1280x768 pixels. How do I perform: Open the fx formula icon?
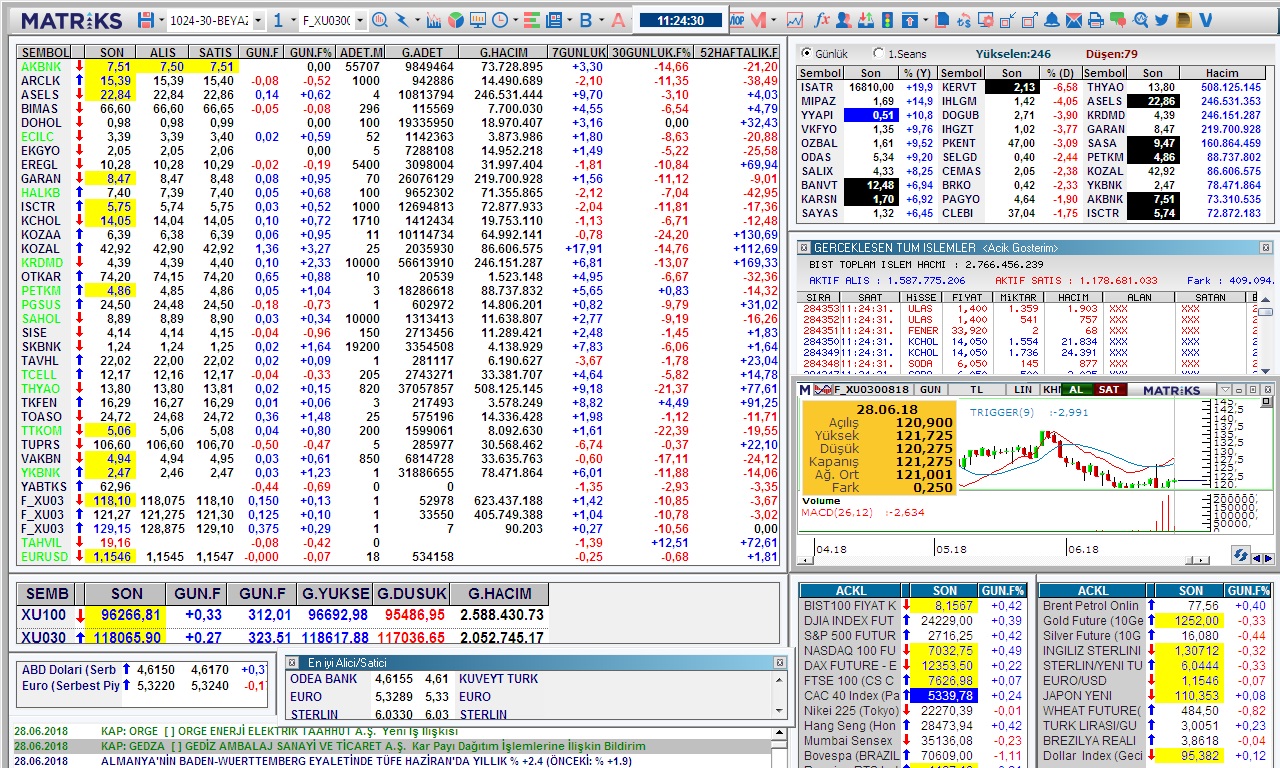point(822,20)
